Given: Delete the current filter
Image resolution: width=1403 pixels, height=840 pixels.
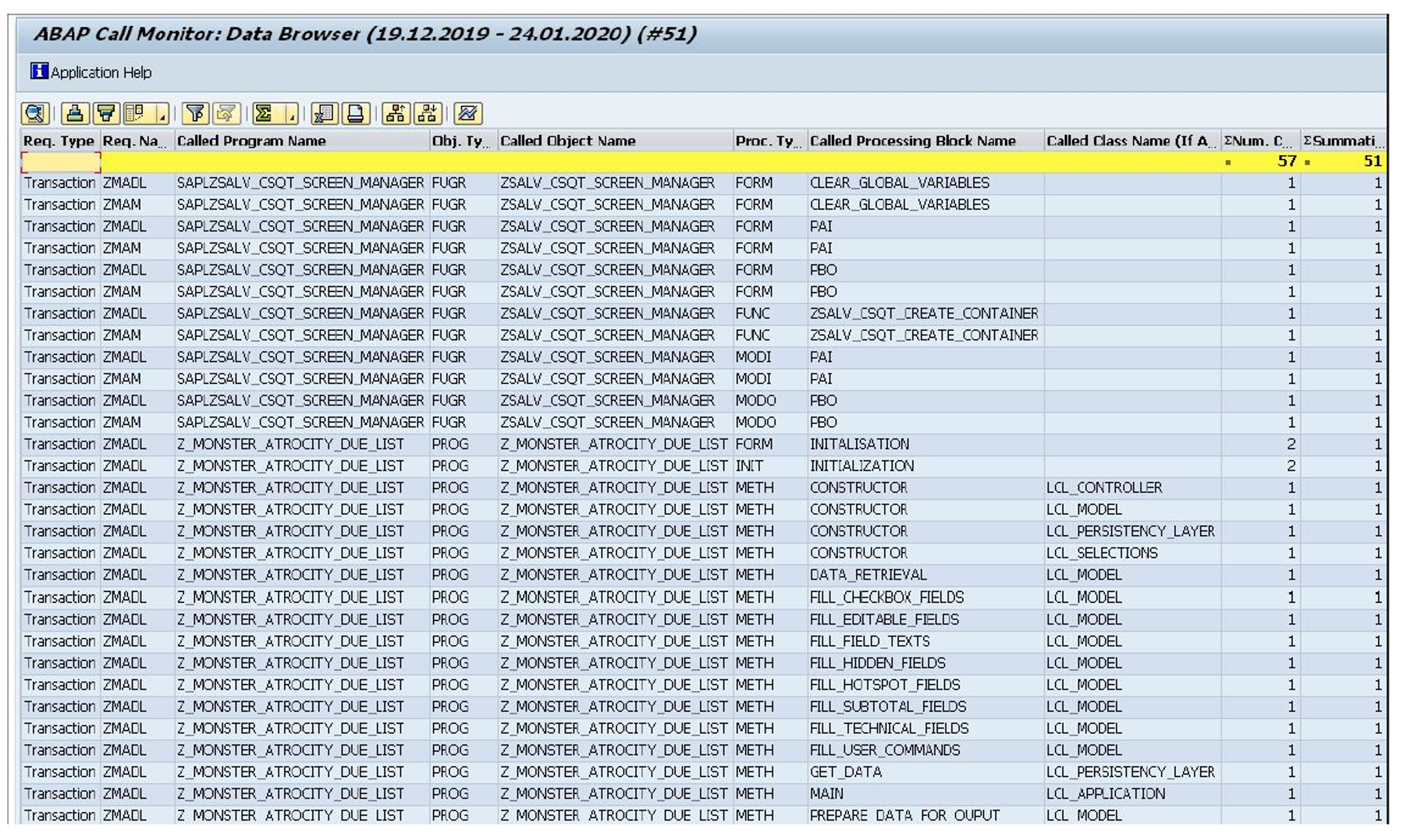Looking at the screenshot, I should [226, 114].
